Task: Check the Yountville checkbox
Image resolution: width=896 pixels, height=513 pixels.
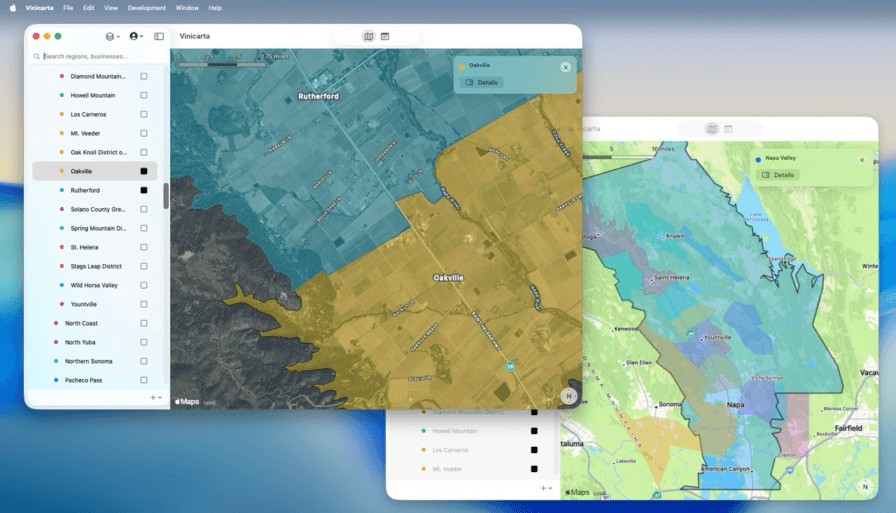Action: coord(144,304)
